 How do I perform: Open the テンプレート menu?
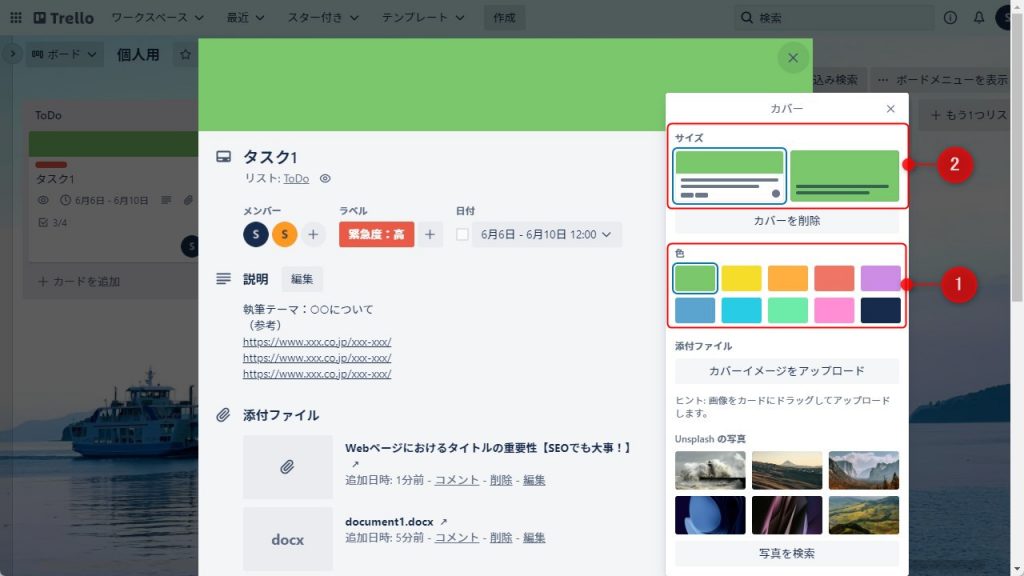tap(423, 18)
